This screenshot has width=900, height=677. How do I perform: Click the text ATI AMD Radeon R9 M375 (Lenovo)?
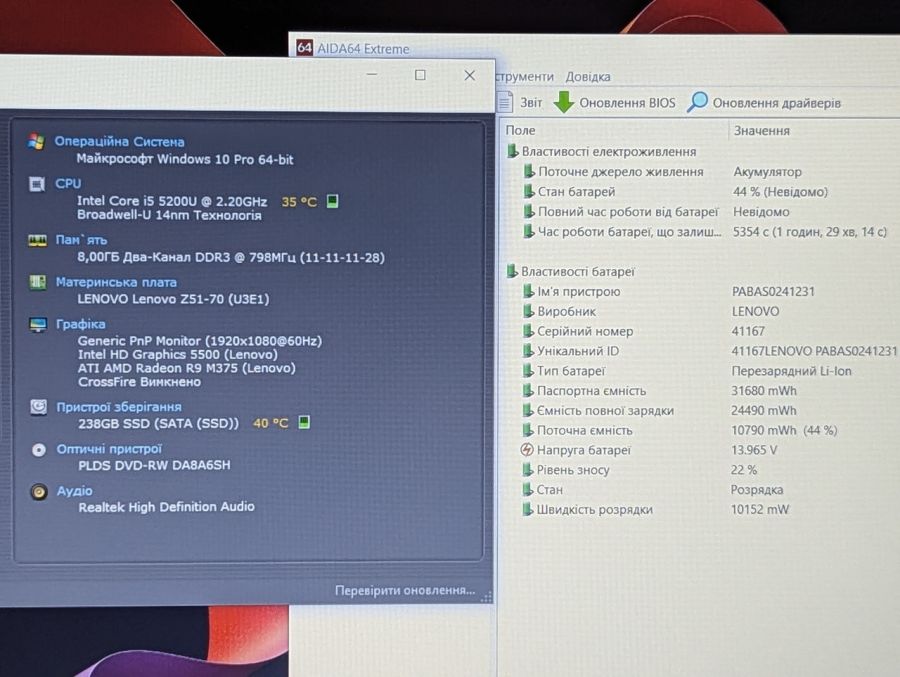tap(187, 368)
